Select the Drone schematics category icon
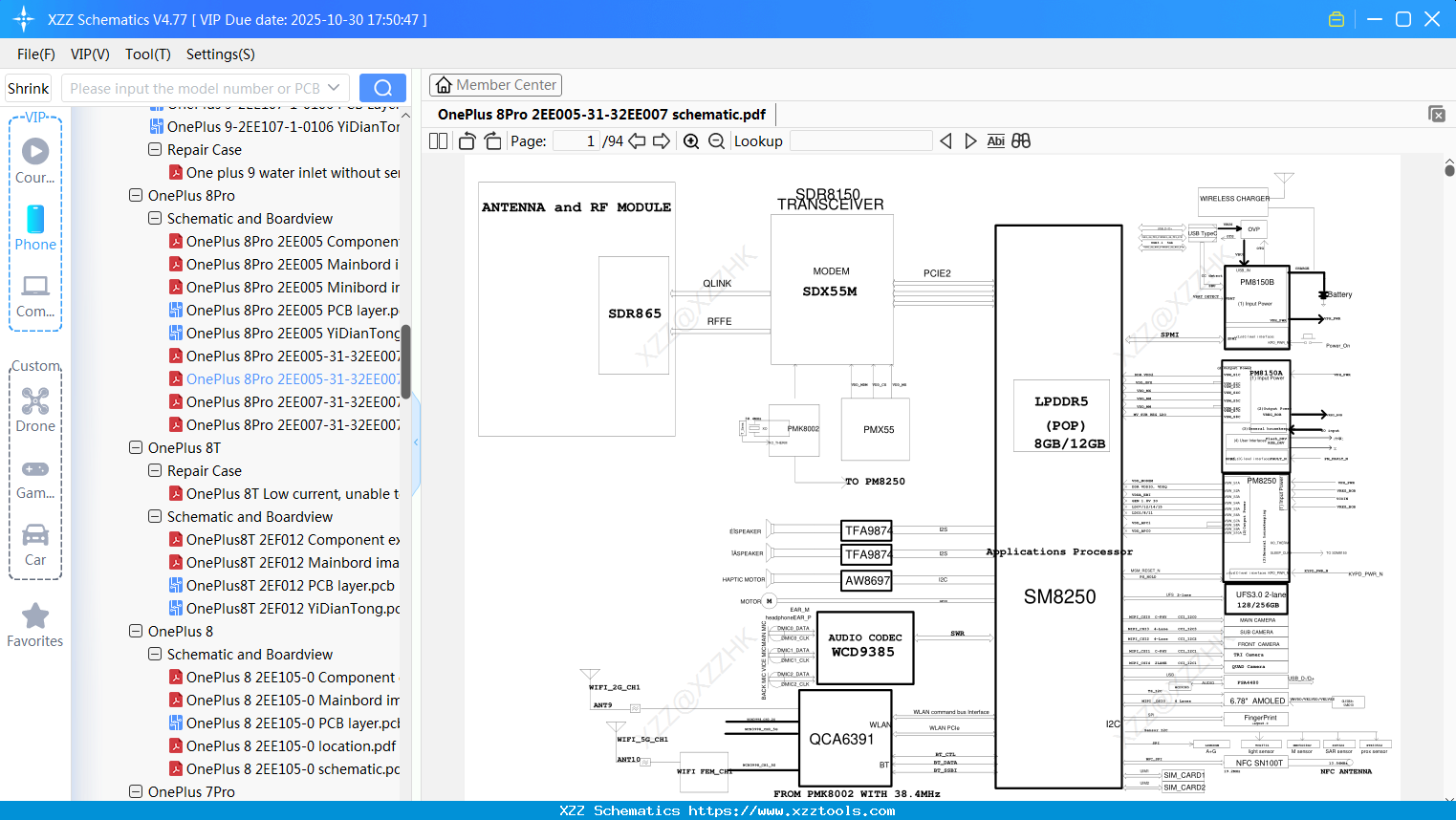This screenshot has width=1456, height=820. [34, 400]
